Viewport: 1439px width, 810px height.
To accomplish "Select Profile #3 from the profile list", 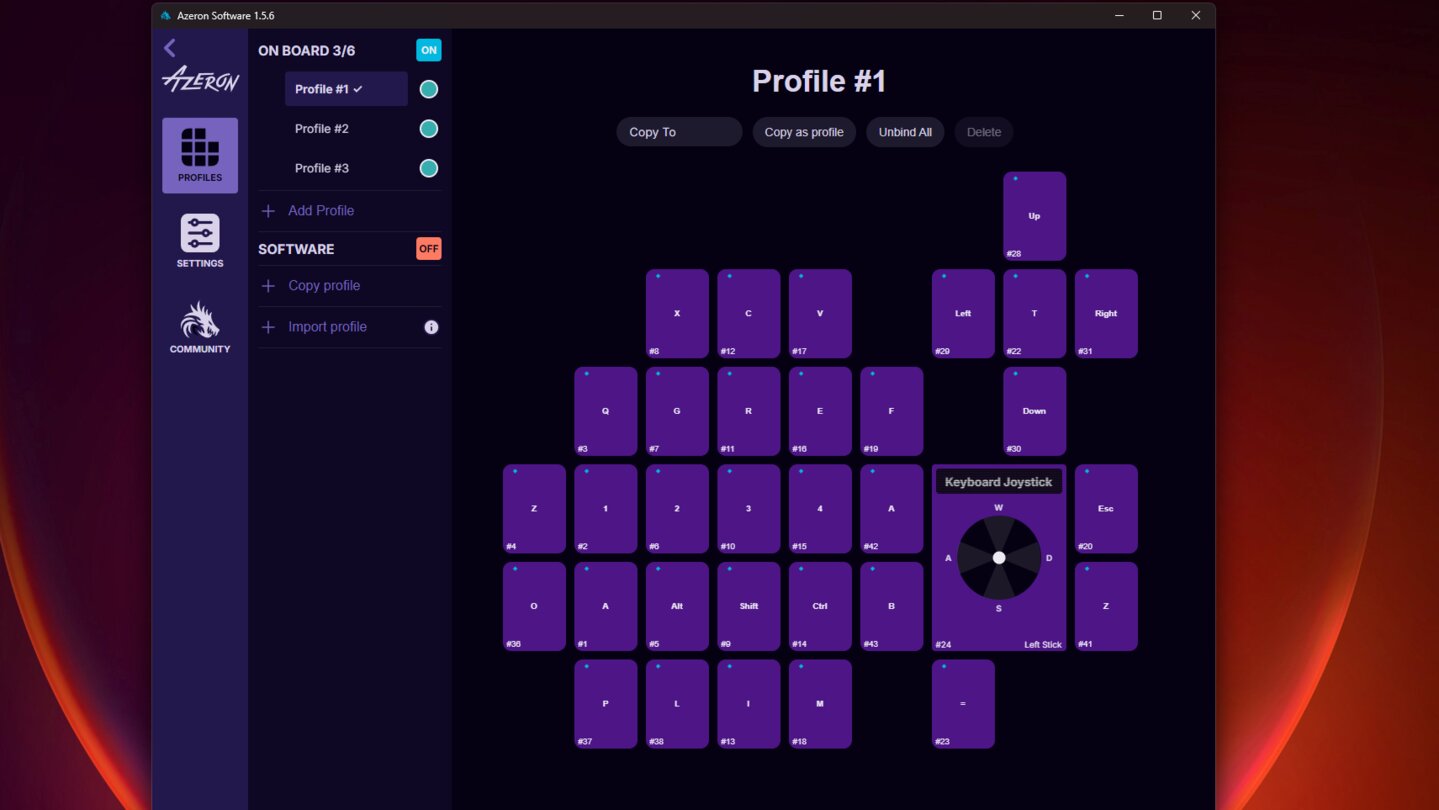I will (321, 168).
